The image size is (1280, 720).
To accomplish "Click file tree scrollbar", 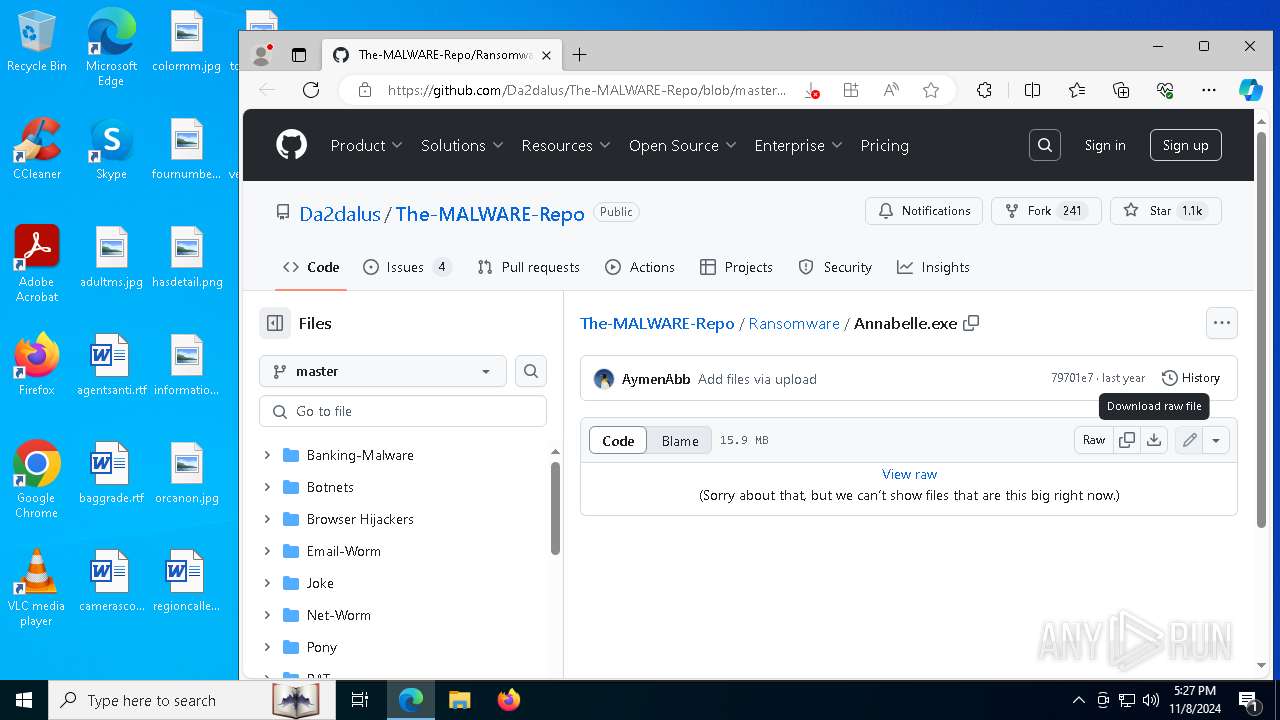I will [x=555, y=508].
